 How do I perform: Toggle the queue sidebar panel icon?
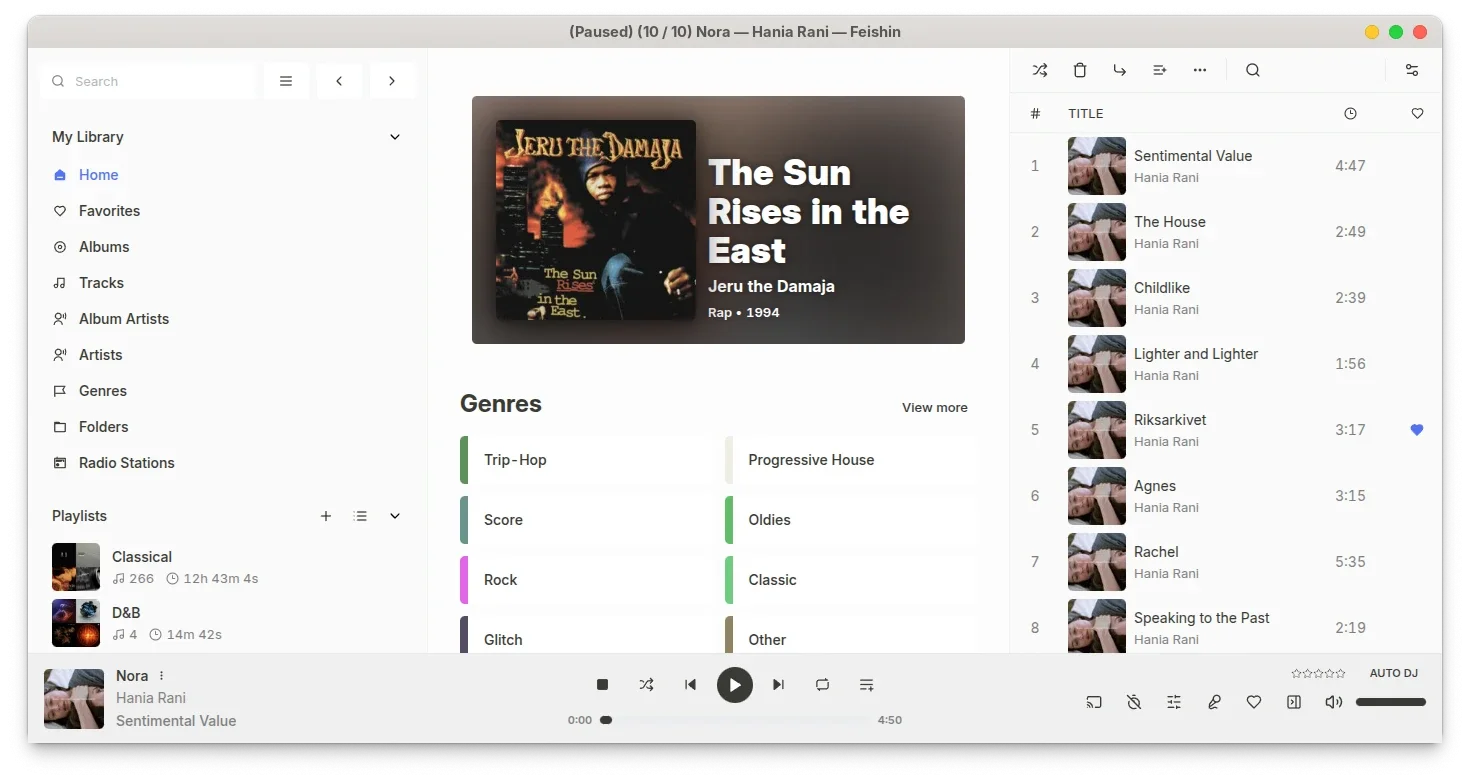click(x=1294, y=702)
